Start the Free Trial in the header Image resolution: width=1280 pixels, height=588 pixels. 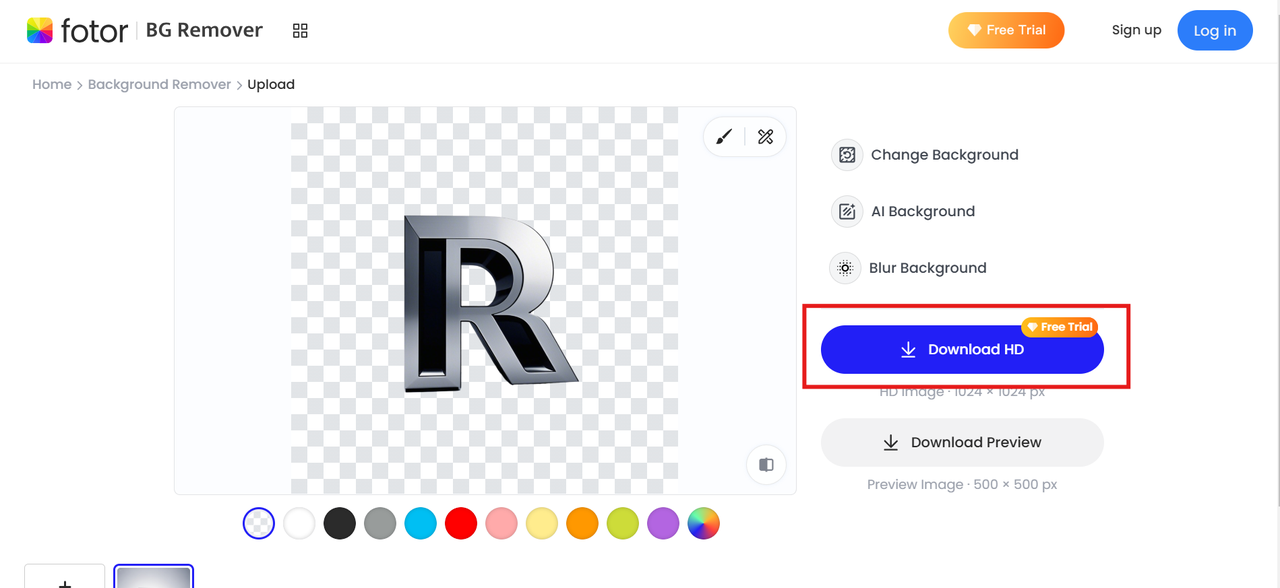pyautogui.click(x=1006, y=30)
